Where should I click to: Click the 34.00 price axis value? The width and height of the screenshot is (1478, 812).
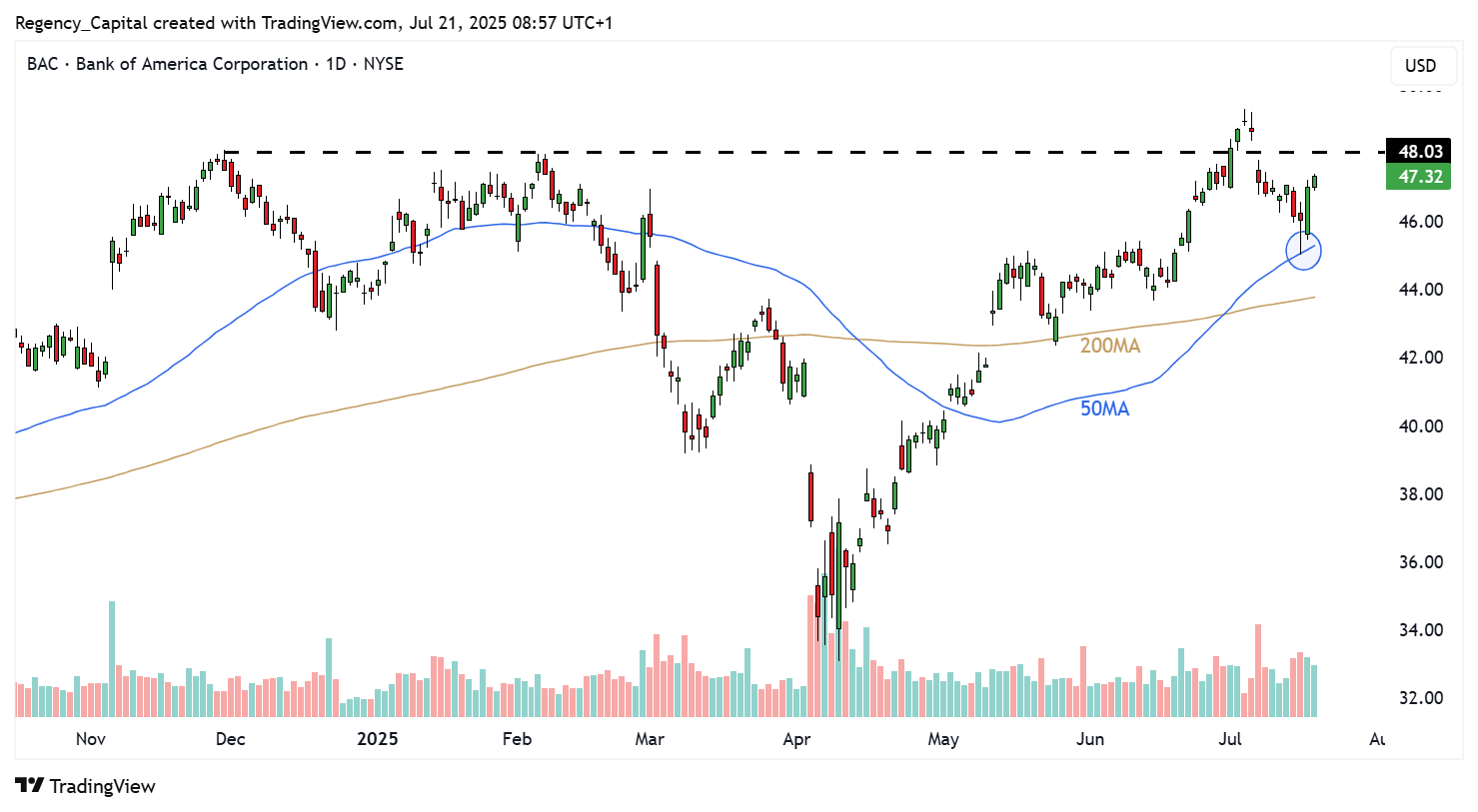click(x=1420, y=630)
